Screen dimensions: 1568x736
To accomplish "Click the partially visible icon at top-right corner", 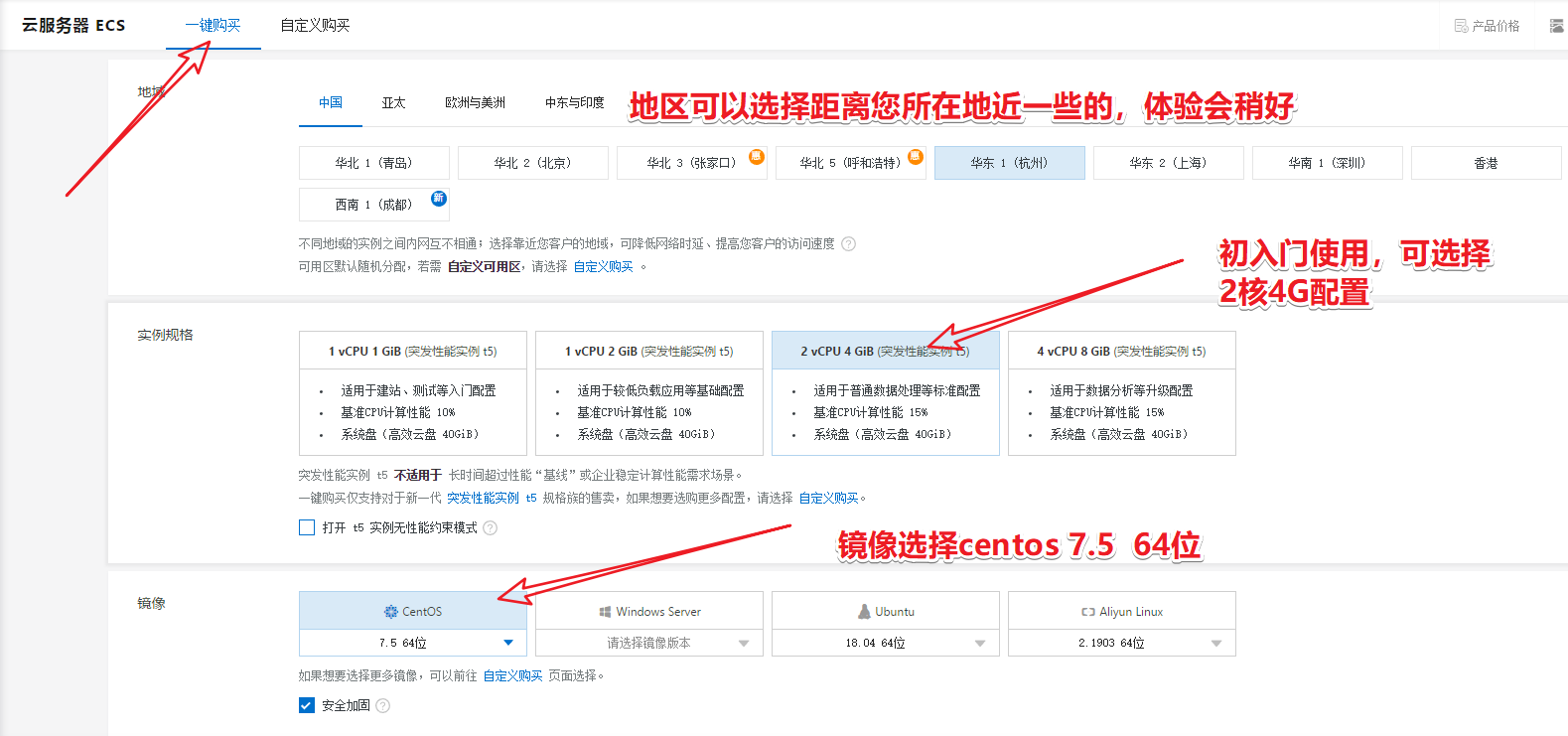I will [1557, 26].
